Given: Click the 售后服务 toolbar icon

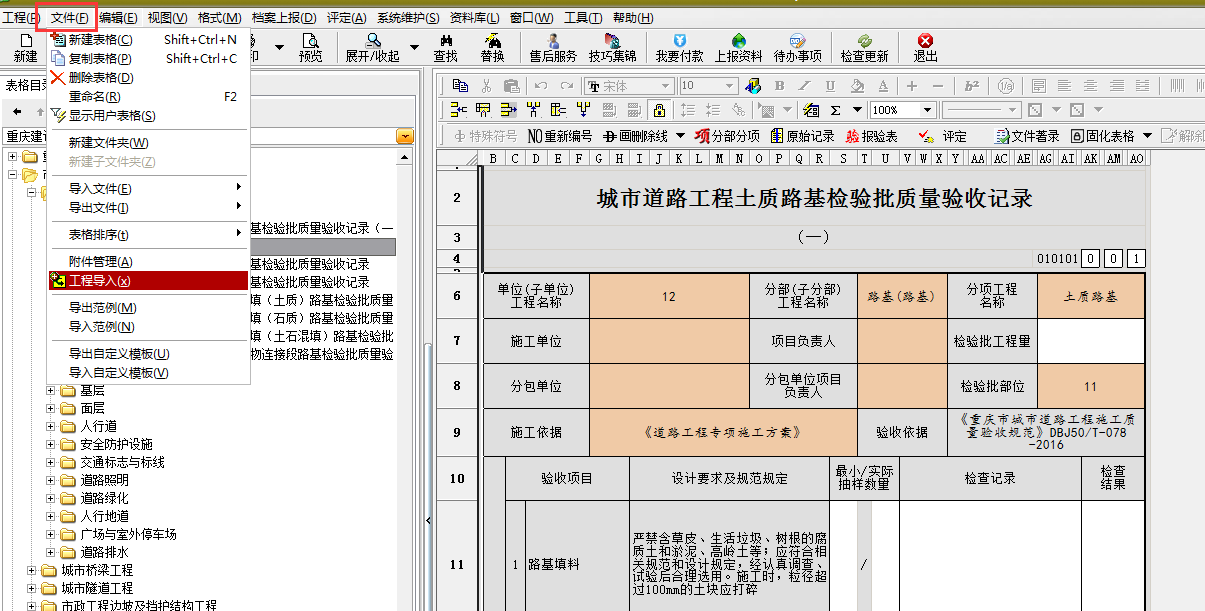Looking at the screenshot, I should (x=552, y=47).
